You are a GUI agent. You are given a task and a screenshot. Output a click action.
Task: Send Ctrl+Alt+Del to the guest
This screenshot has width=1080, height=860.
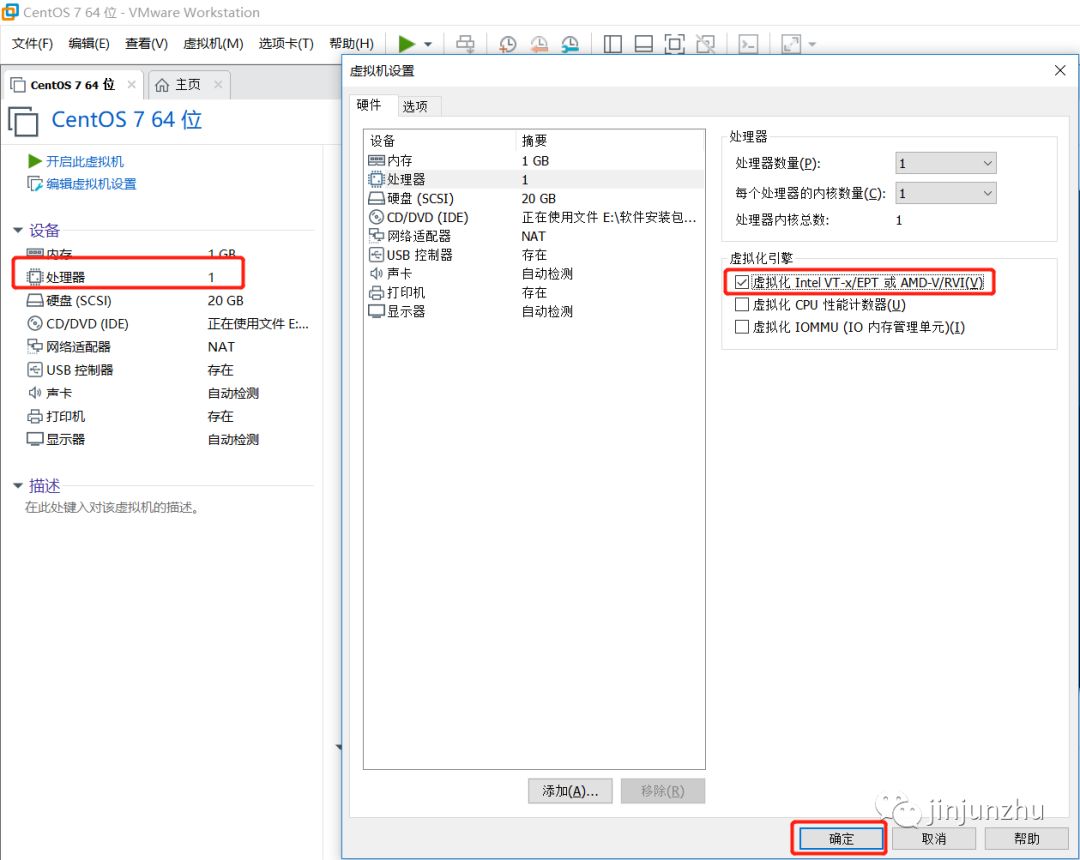pyautogui.click(x=466, y=43)
